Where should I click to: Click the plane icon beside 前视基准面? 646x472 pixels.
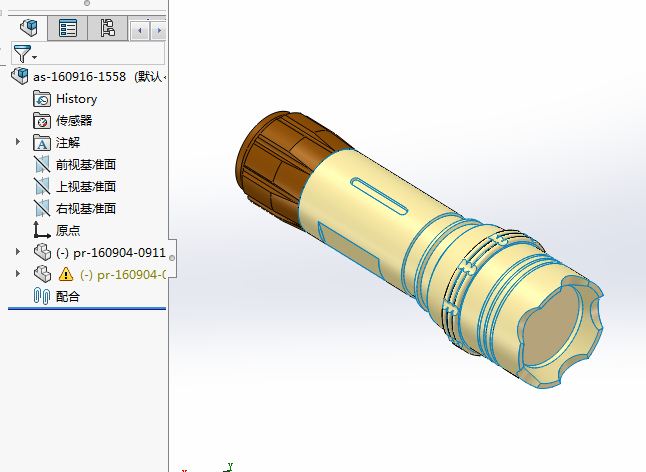tap(42, 165)
